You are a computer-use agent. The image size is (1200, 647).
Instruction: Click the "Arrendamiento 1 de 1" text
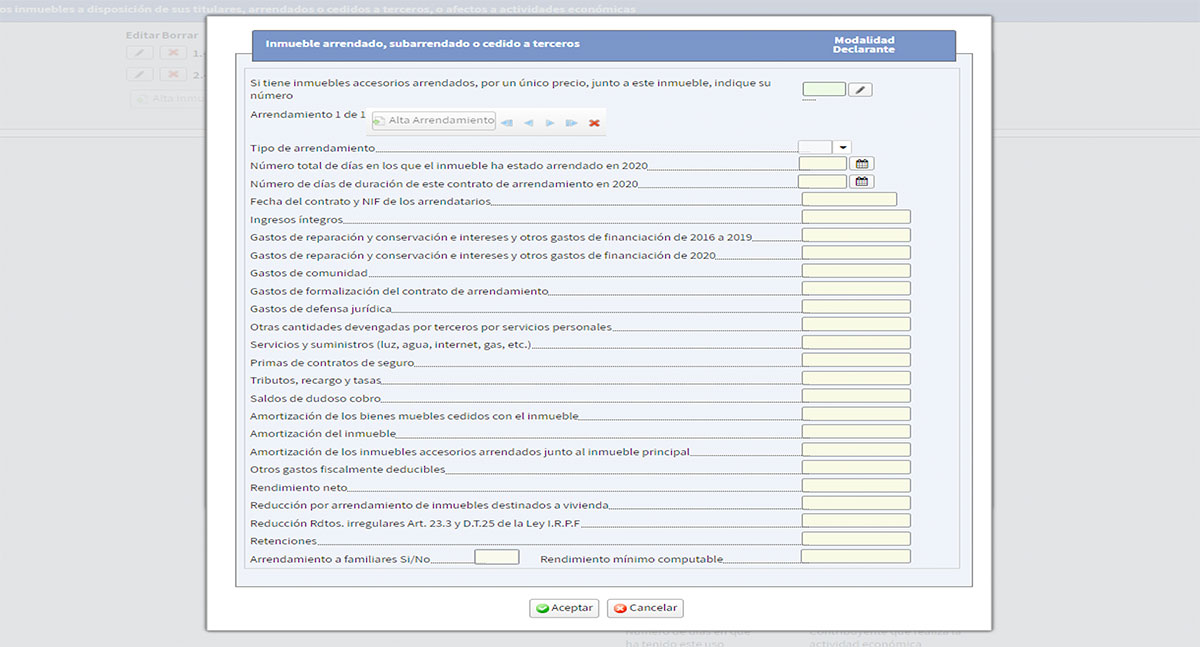[308, 115]
